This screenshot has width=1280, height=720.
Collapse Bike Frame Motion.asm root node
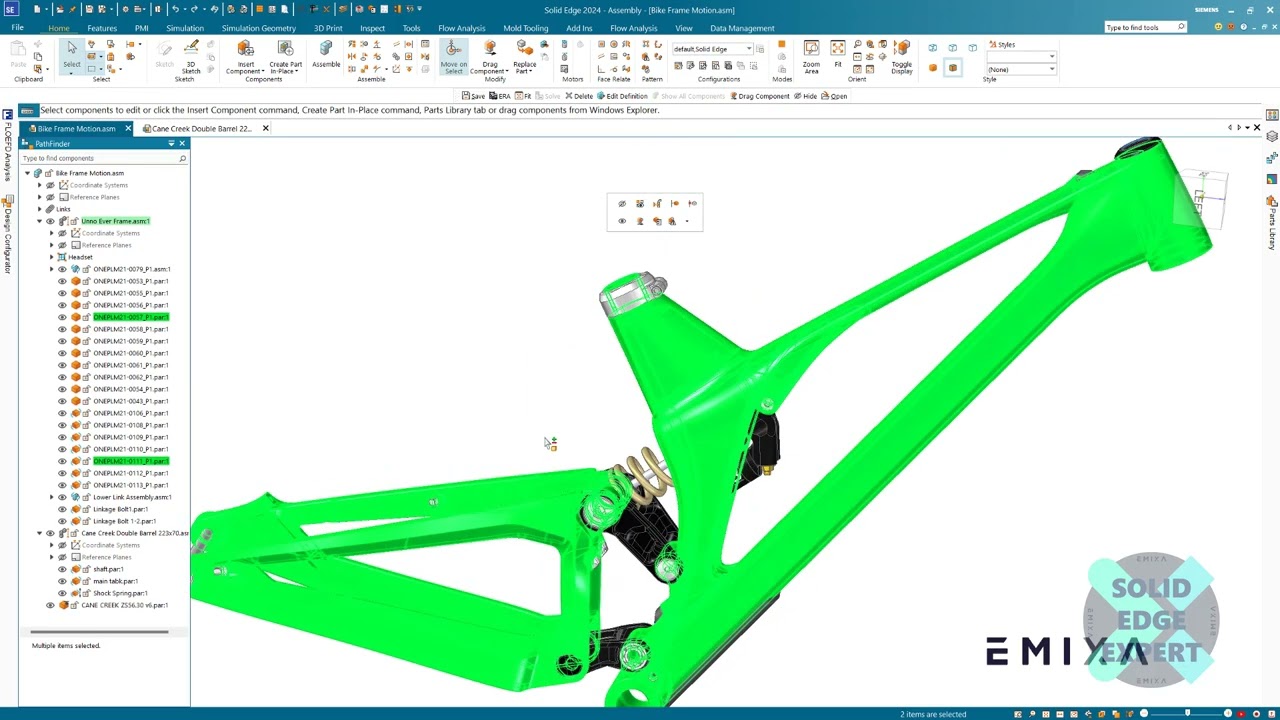[x=27, y=173]
